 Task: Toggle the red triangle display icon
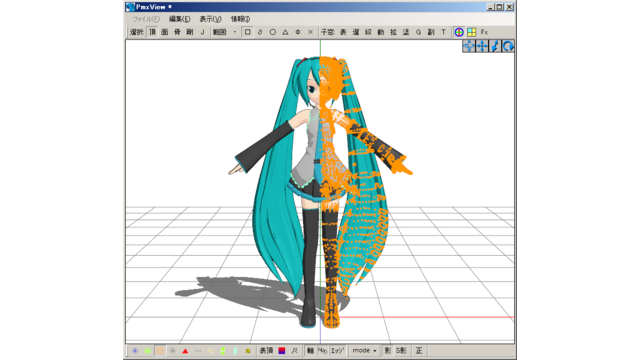point(185,351)
